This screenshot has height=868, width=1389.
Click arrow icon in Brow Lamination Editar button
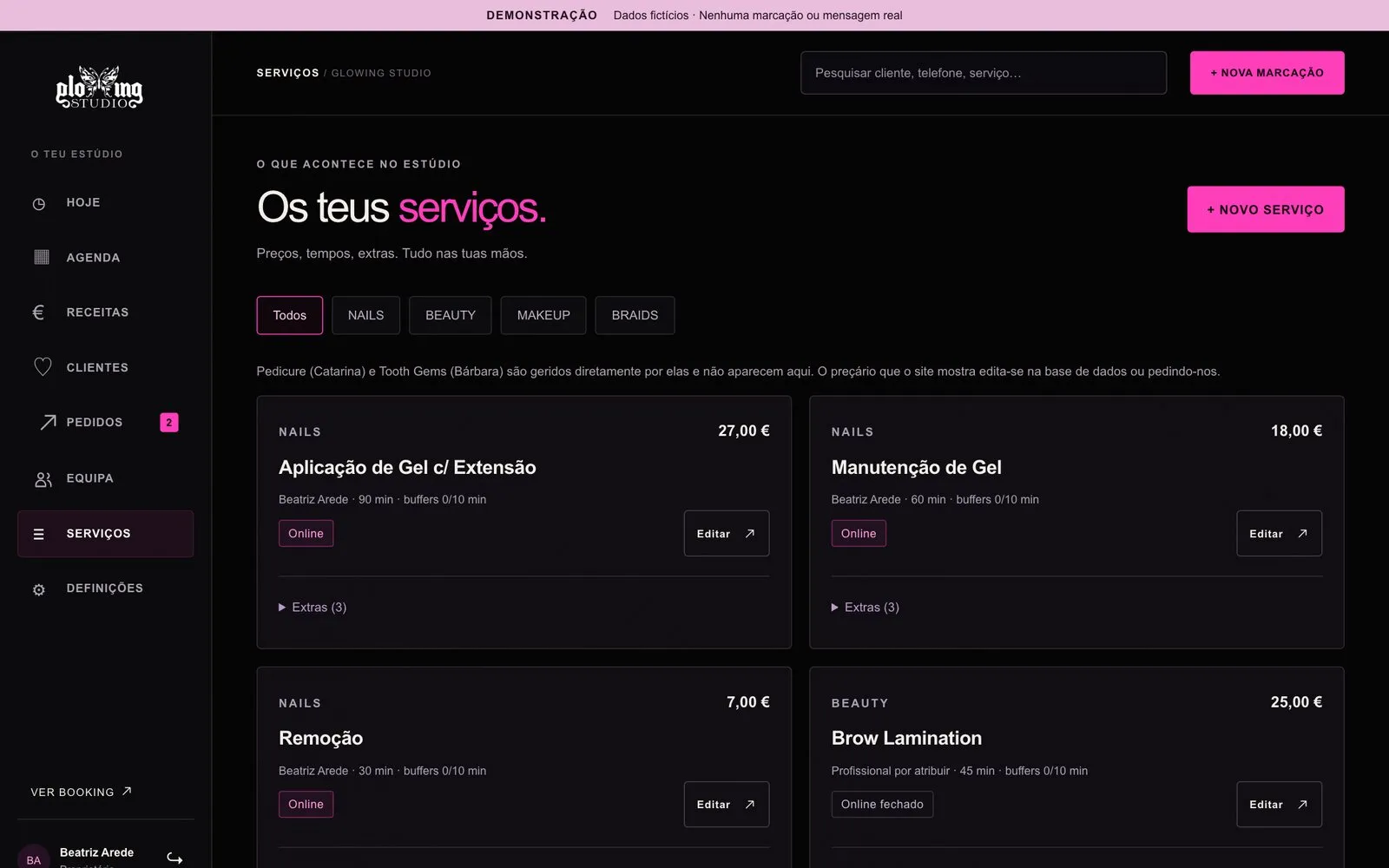click(x=1302, y=805)
